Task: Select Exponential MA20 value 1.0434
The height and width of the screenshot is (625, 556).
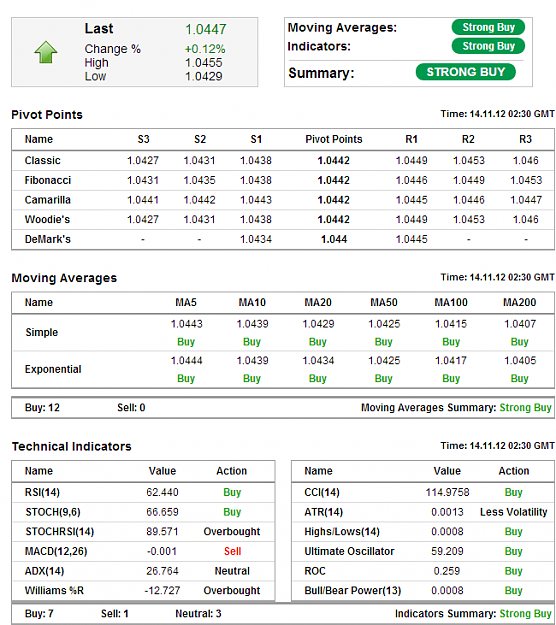Action: pyautogui.click(x=318, y=360)
